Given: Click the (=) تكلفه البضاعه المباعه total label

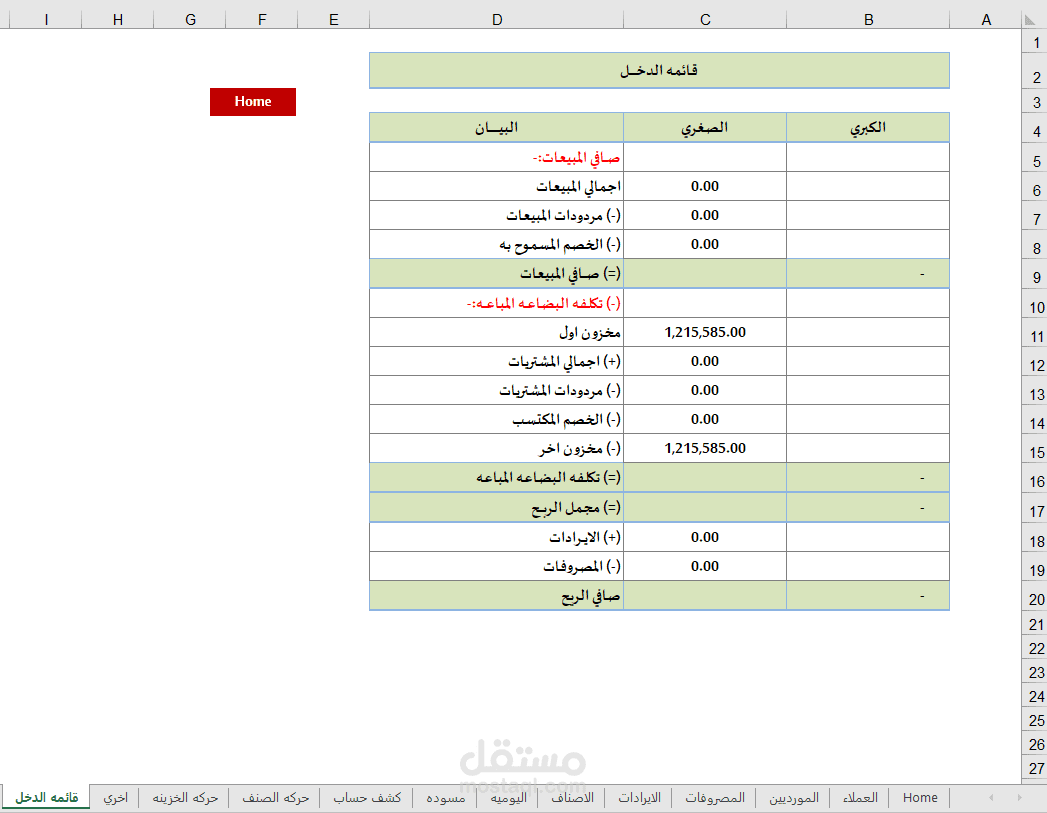Looking at the screenshot, I should click(x=496, y=478).
